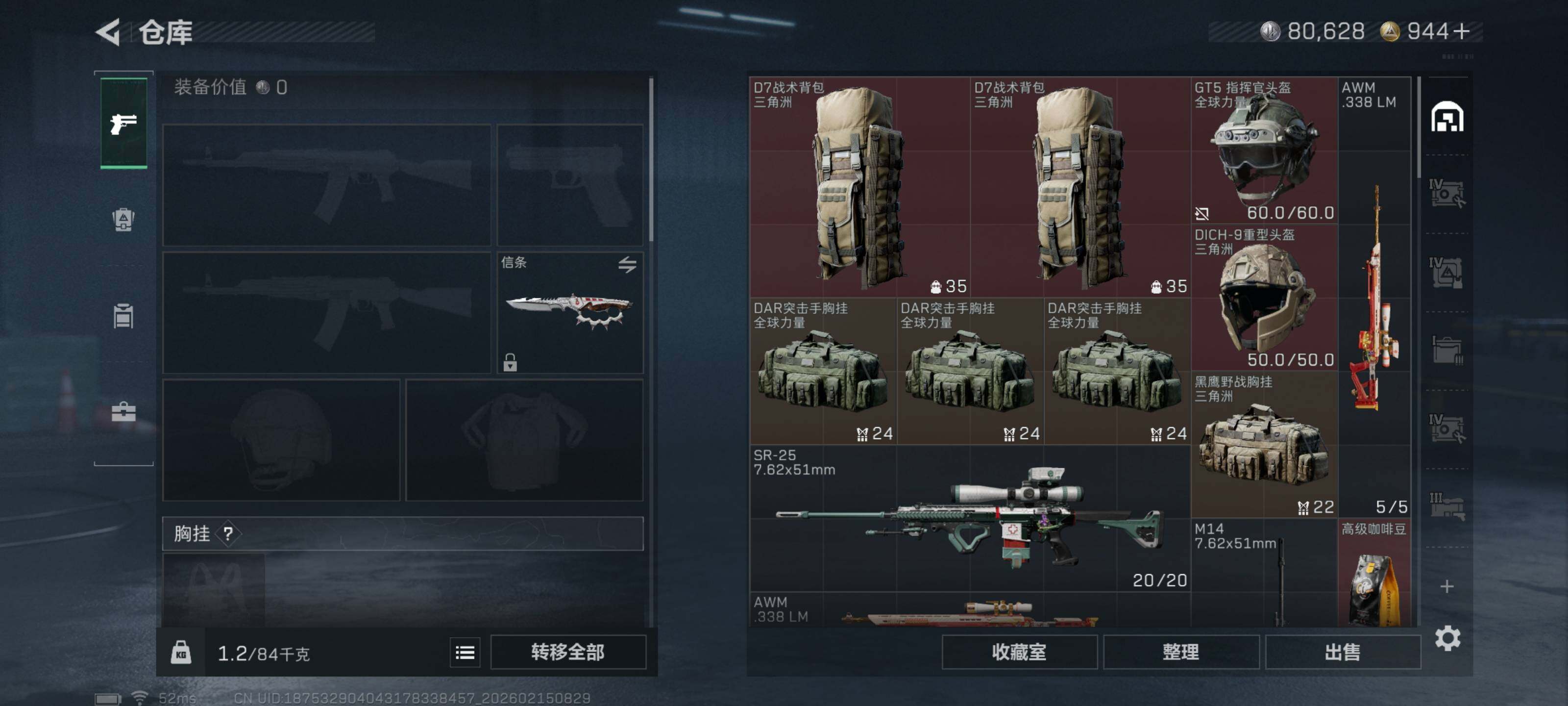
Task: Go back with the arrow beside 仓库
Action: pyautogui.click(x=108, y=32)
